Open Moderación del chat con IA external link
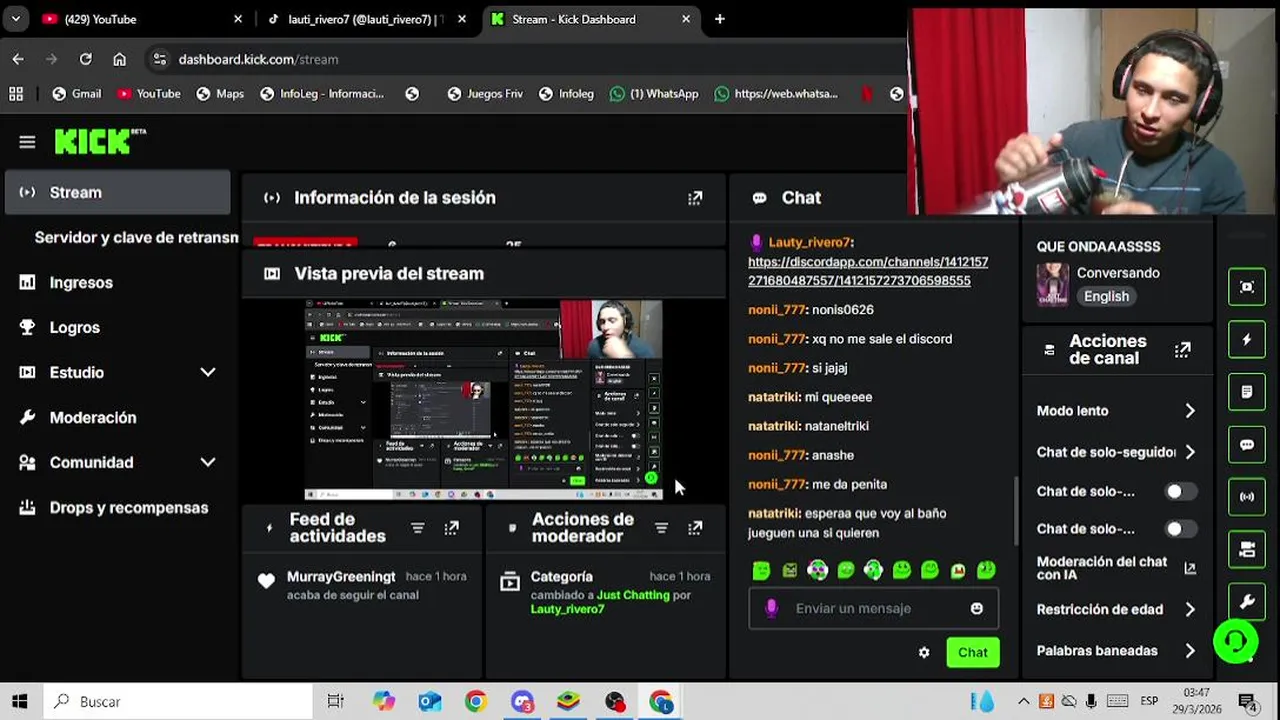 pyautogui.click(x=1190, y=568)
